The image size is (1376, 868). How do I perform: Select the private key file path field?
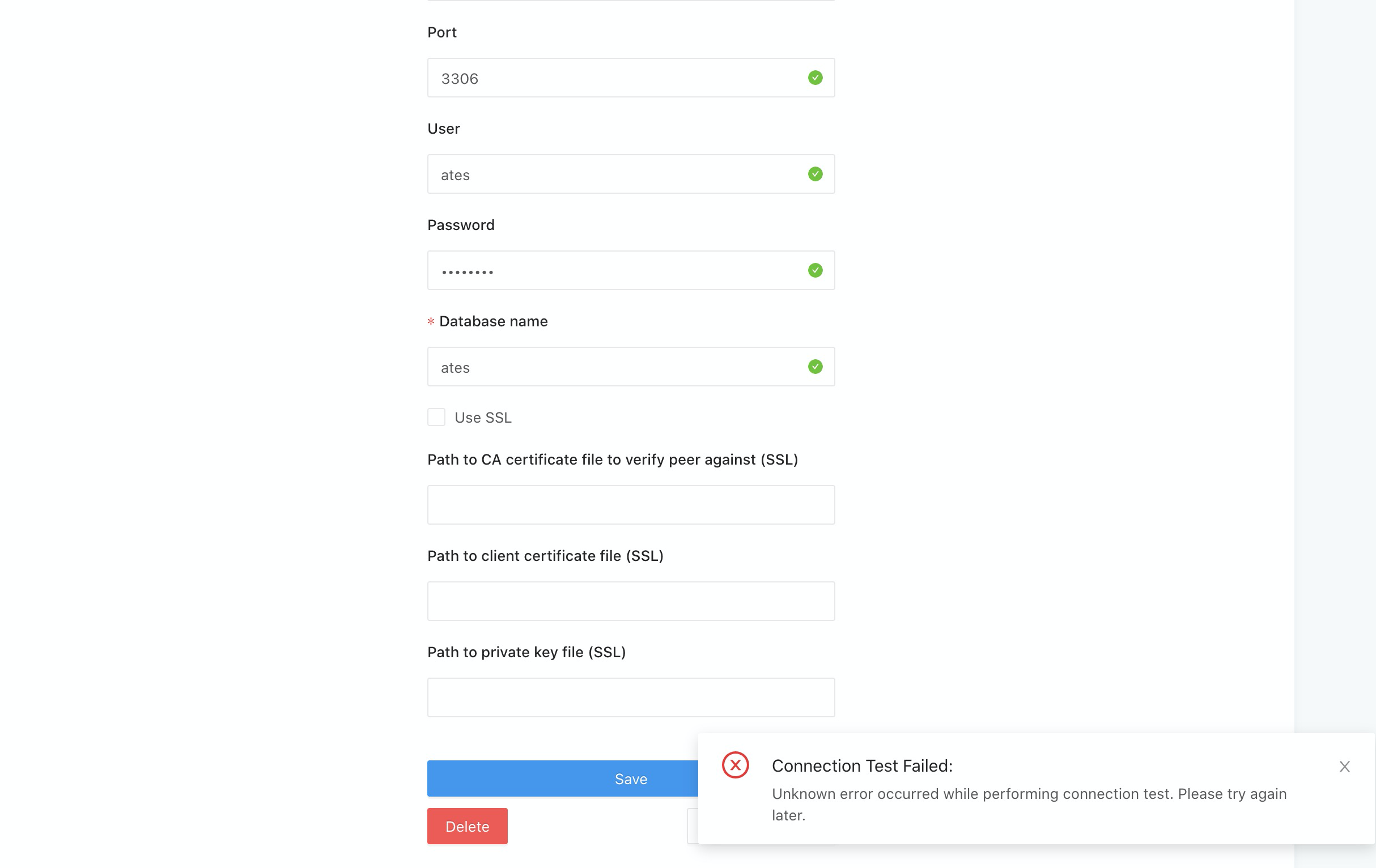(x=631, y=697)
